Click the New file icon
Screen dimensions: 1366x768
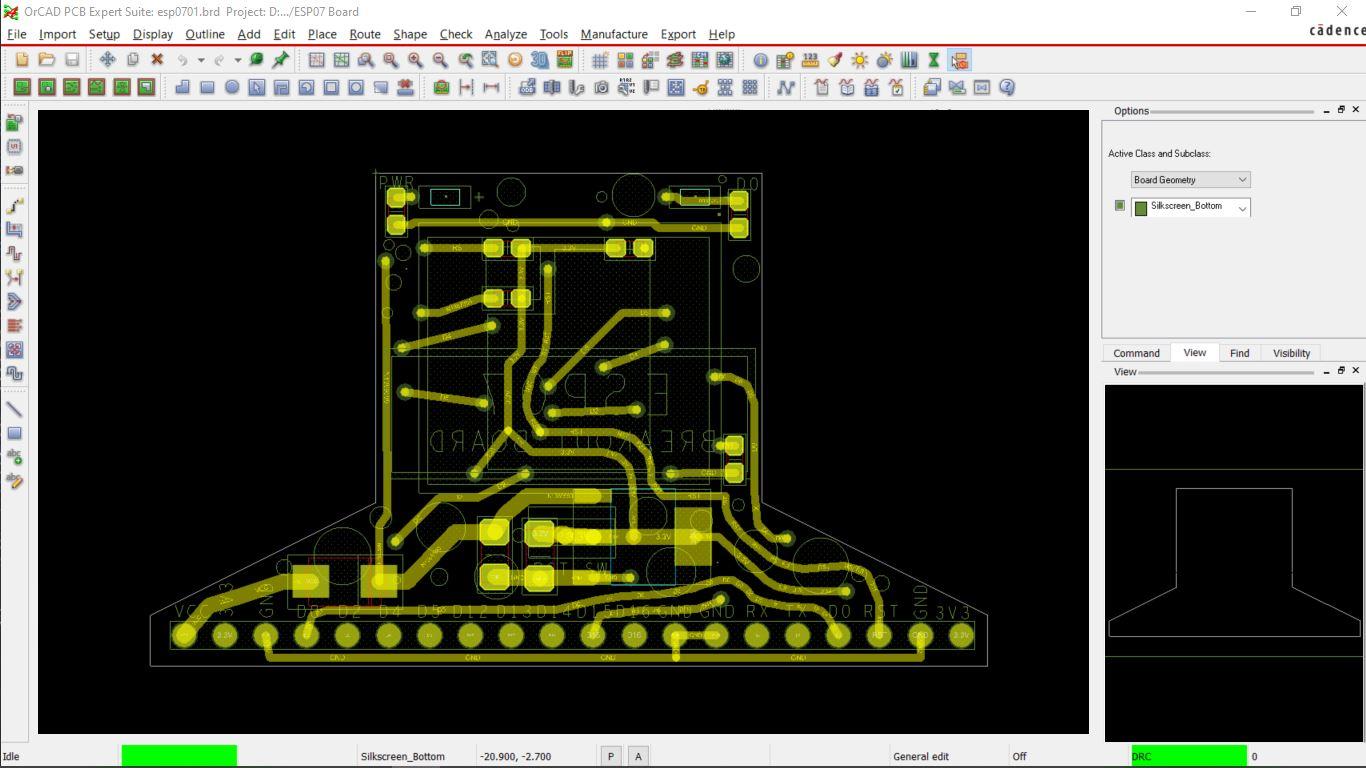[22, 60]
